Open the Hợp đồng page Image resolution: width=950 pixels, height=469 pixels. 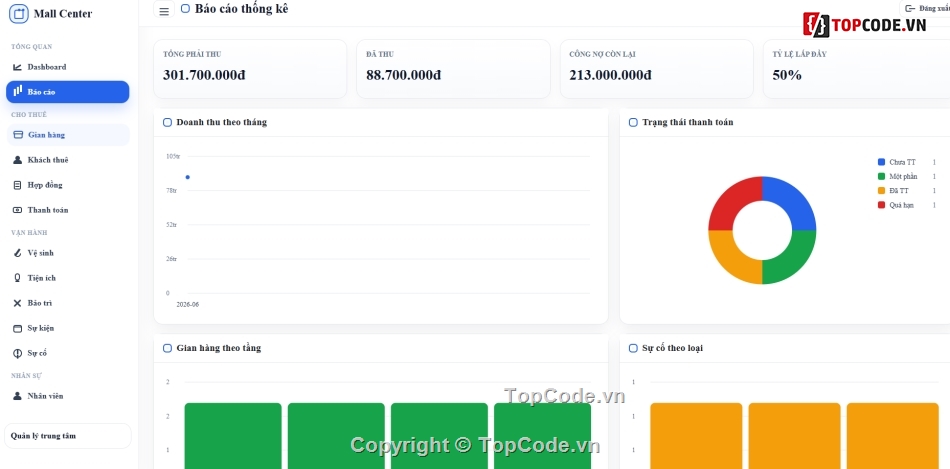[68, 185]
